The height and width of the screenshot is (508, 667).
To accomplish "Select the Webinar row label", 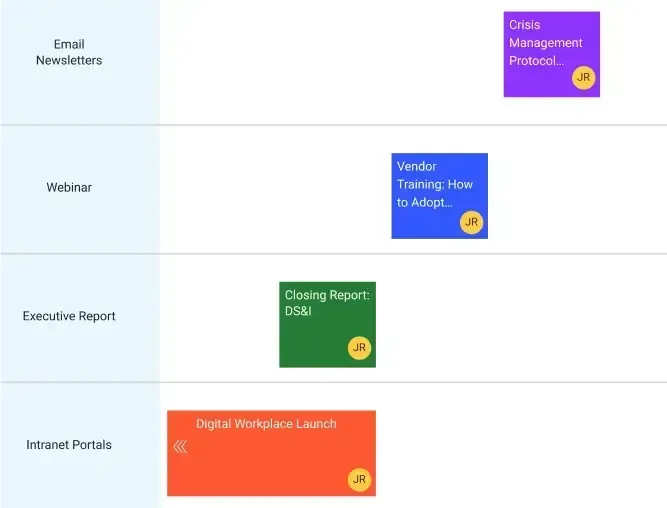I will pyautogui.click(x=69, y=188).
